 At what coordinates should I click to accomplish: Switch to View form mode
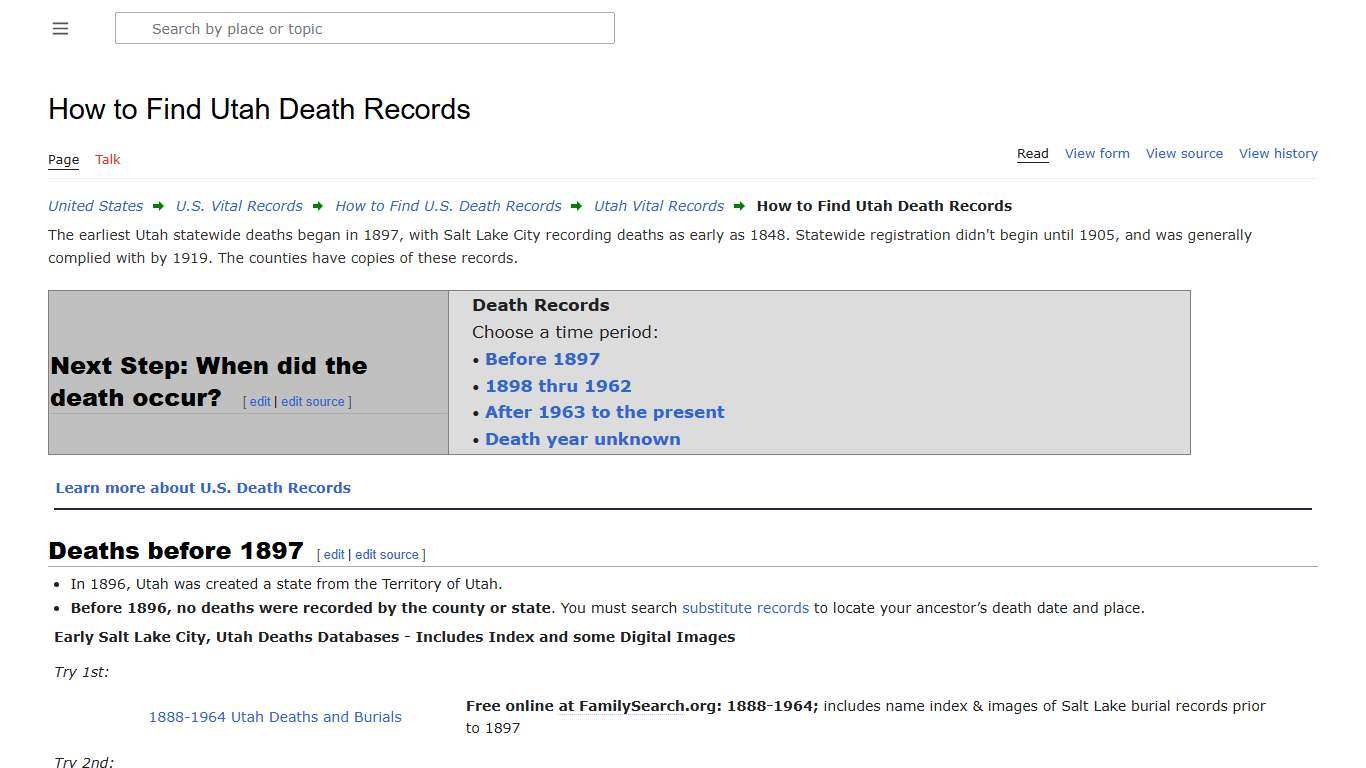[1097, 153]
